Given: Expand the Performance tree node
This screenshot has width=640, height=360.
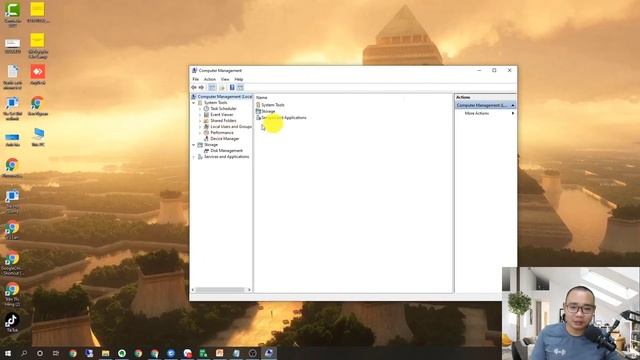Looking at the screenshot, I should [200, 133].
